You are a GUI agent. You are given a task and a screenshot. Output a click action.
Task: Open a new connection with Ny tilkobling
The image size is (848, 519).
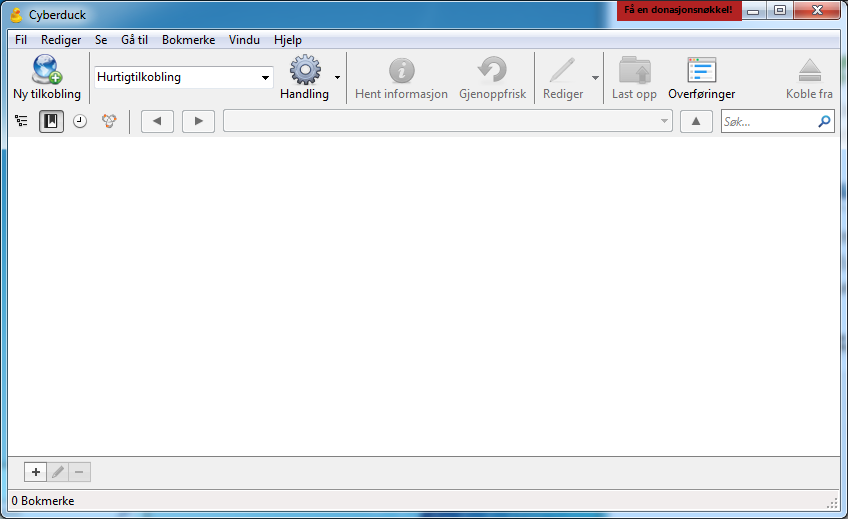point(47,78)
